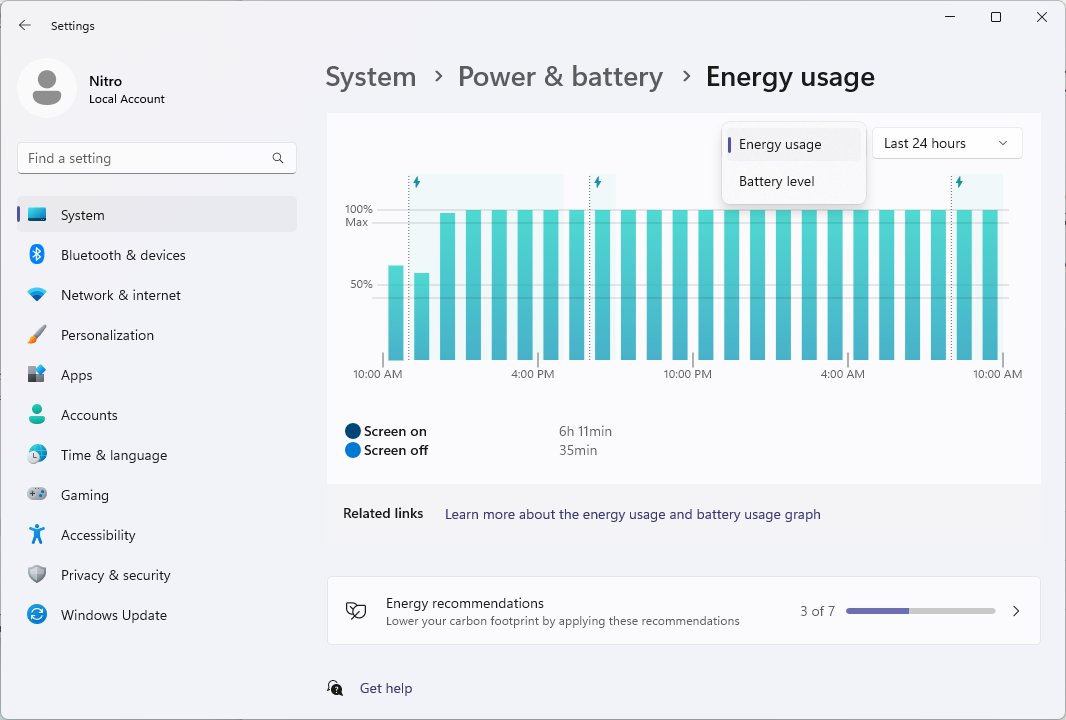
Task: Click the Privacy shield icon
Action: [37, 575]
